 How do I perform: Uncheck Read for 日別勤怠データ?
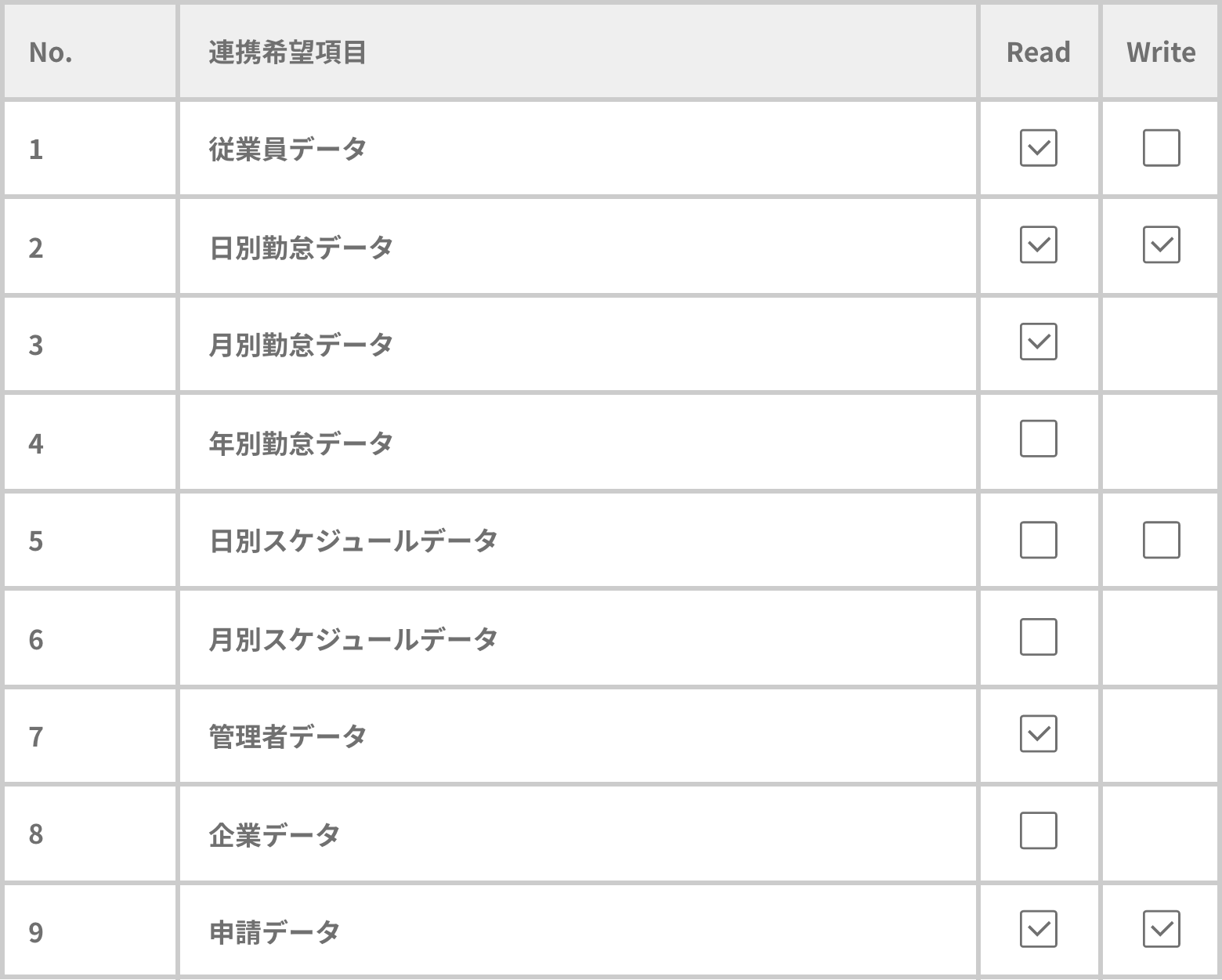point(1038,245)
